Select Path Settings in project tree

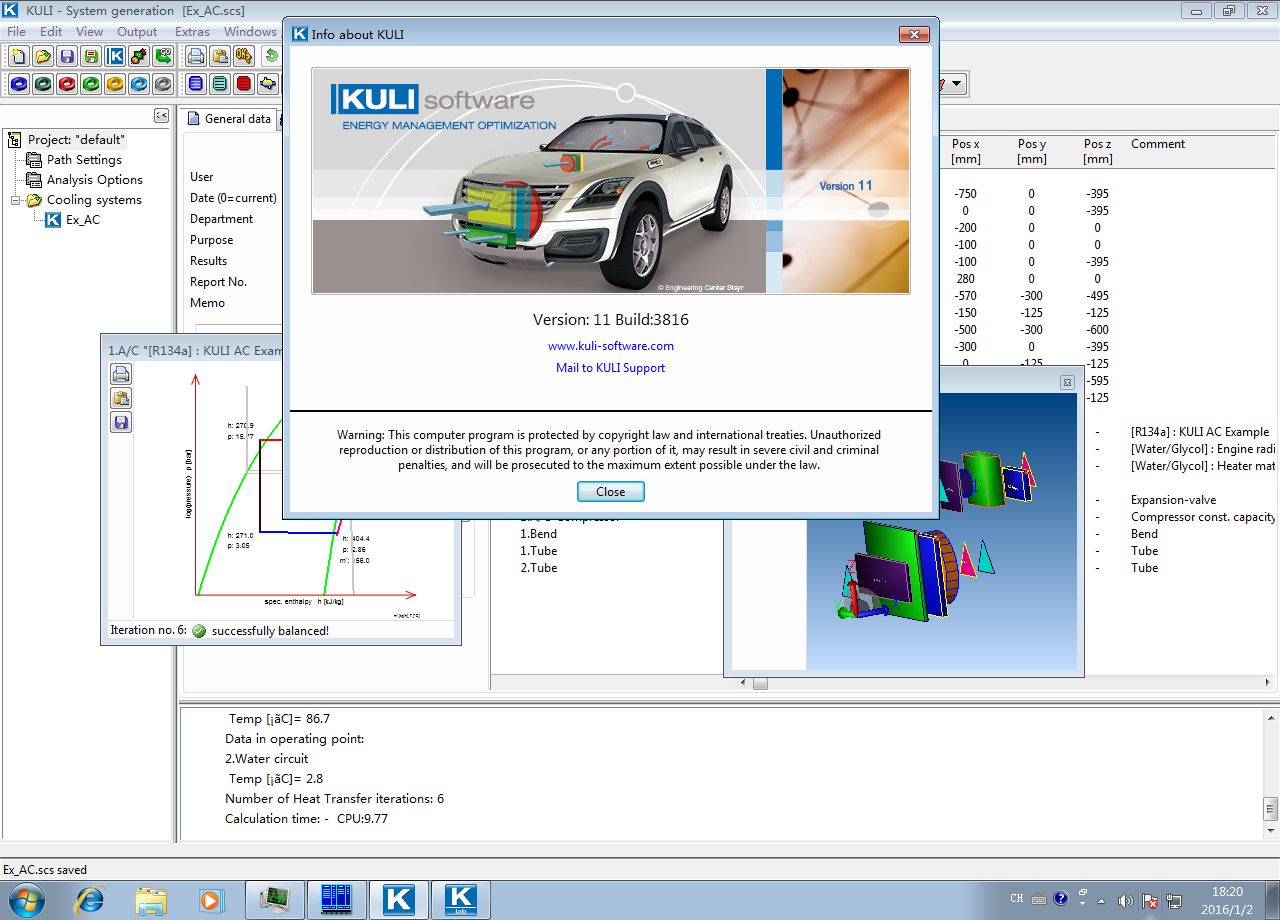coord(84,160)
